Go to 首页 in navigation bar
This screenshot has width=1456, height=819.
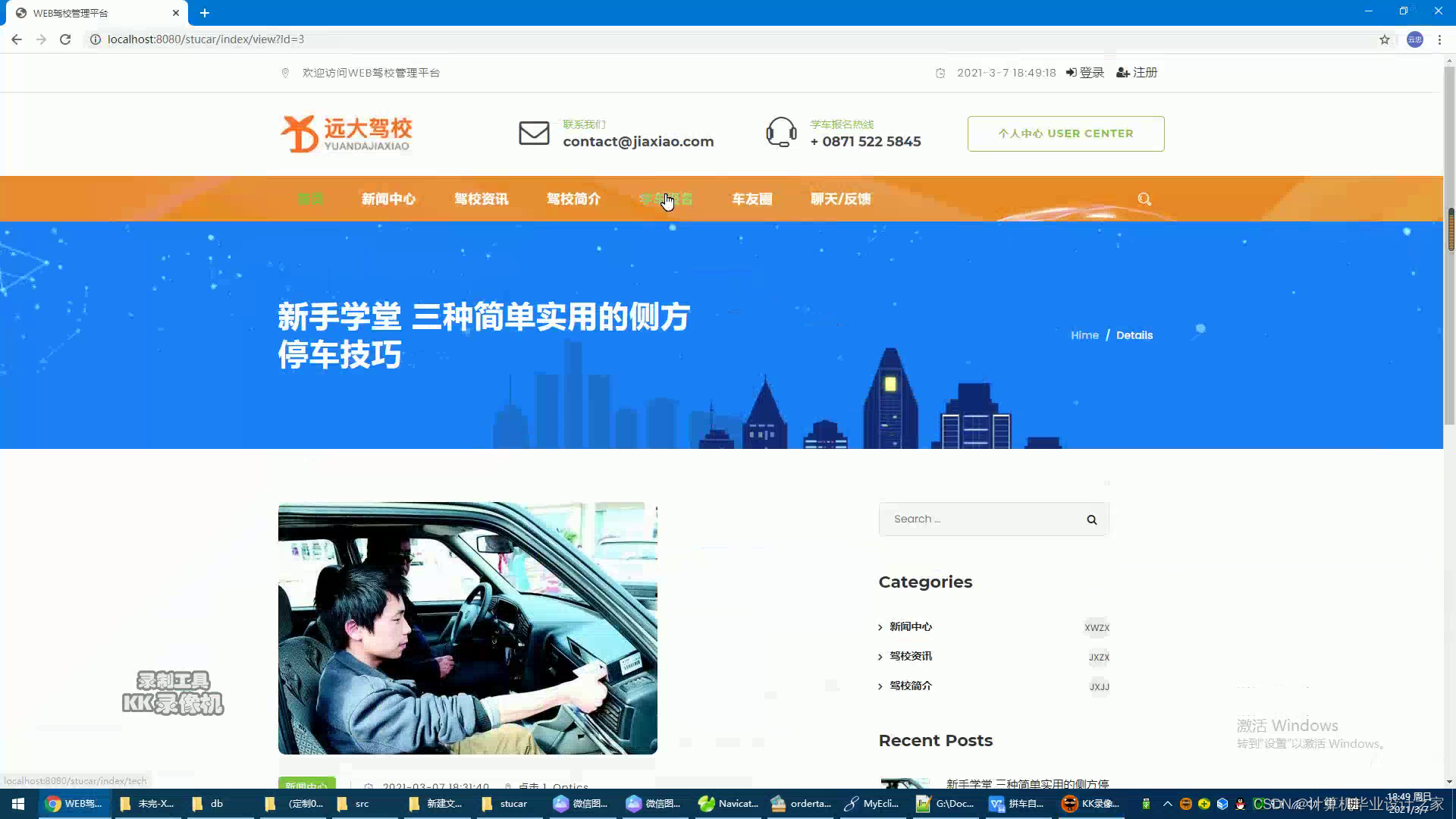(310, 199)
